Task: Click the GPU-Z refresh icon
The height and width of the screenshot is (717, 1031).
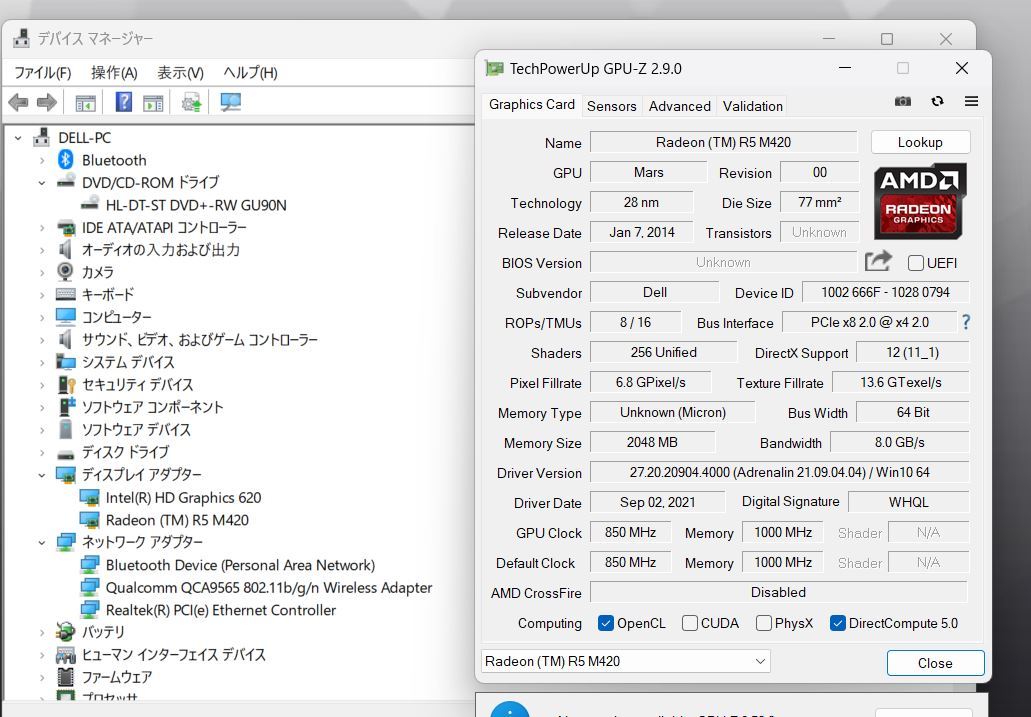Action: click(938, 101)
